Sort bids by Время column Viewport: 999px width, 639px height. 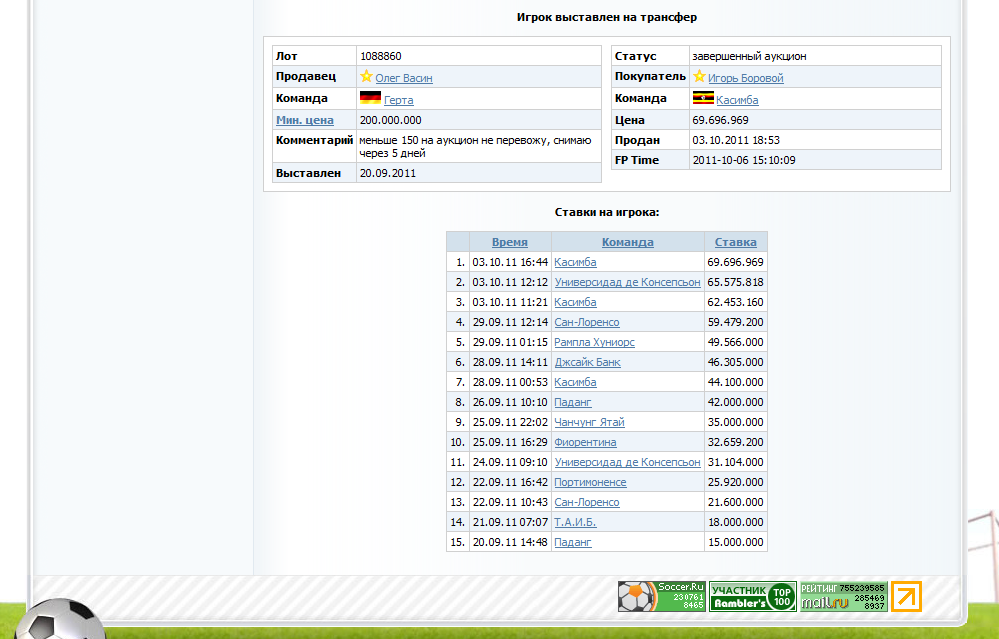(x=509, y=242)
